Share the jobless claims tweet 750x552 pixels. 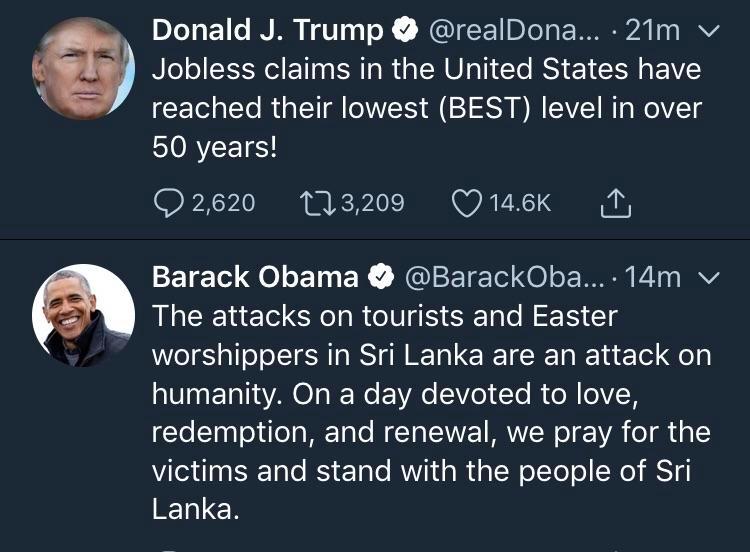tap(616, 203)
